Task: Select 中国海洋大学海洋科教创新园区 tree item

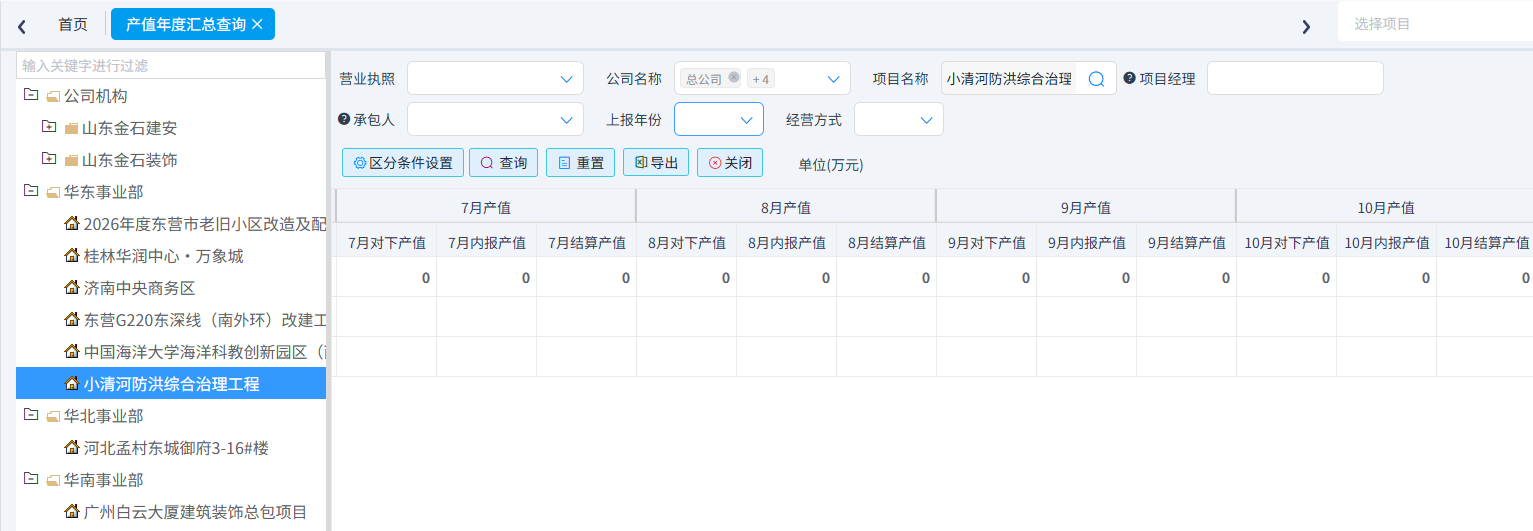Action: tap(171, 352)
